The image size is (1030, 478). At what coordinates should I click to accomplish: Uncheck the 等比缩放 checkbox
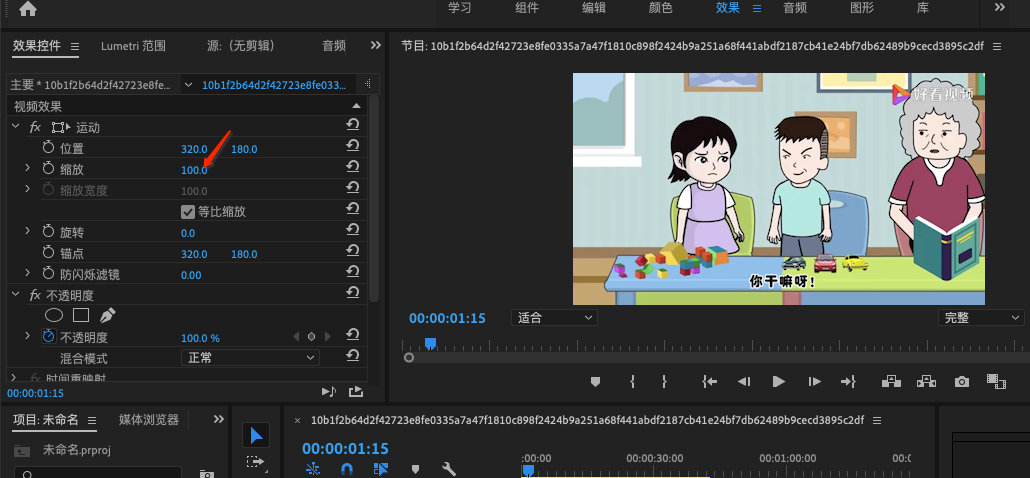[187, 211]
